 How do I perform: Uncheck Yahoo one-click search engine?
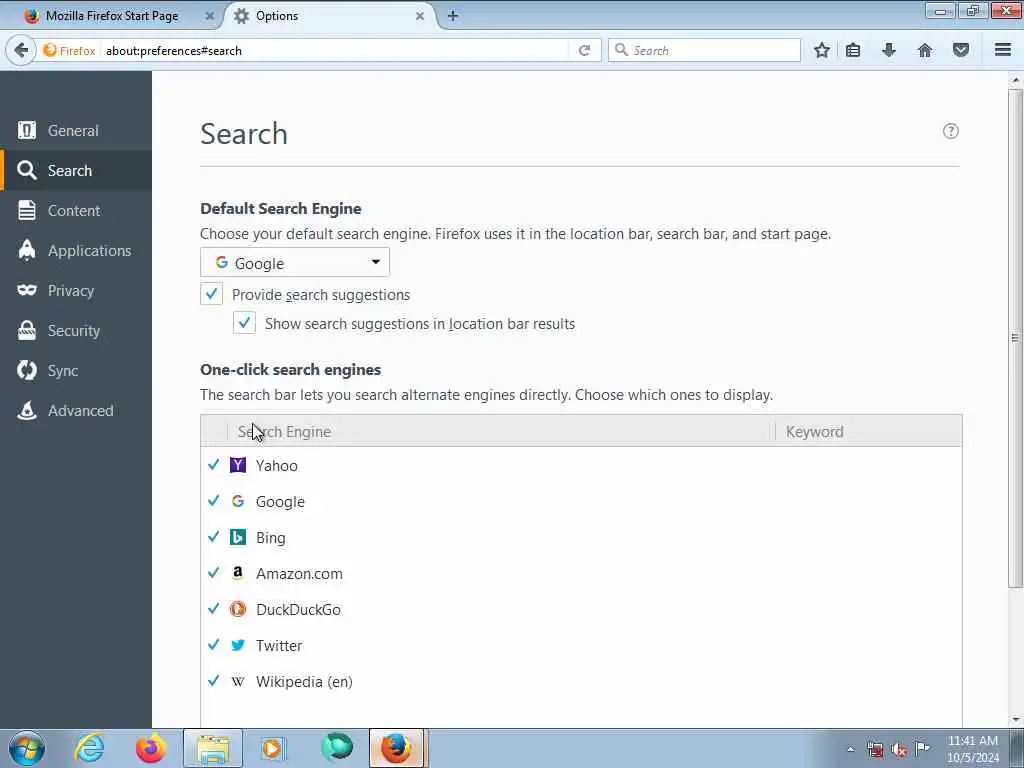point(214,464)
